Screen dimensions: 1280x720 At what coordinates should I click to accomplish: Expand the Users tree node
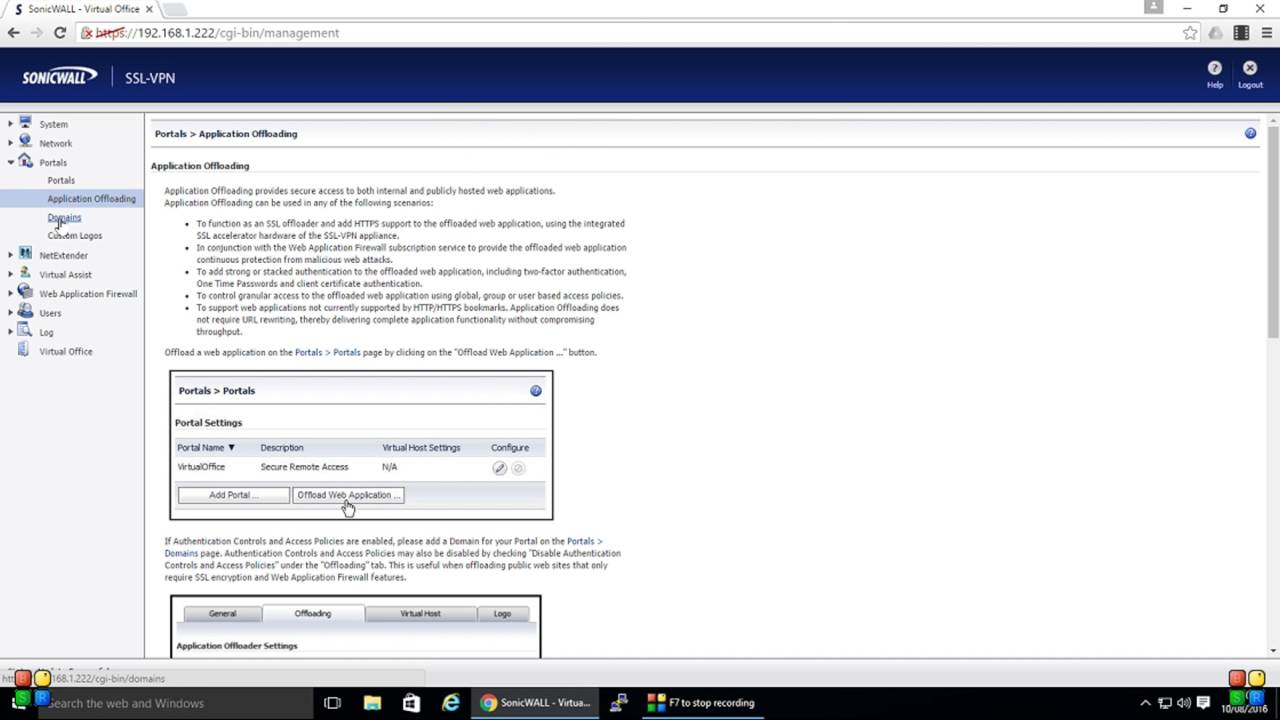pyautogui.click(x=10, y=313)
